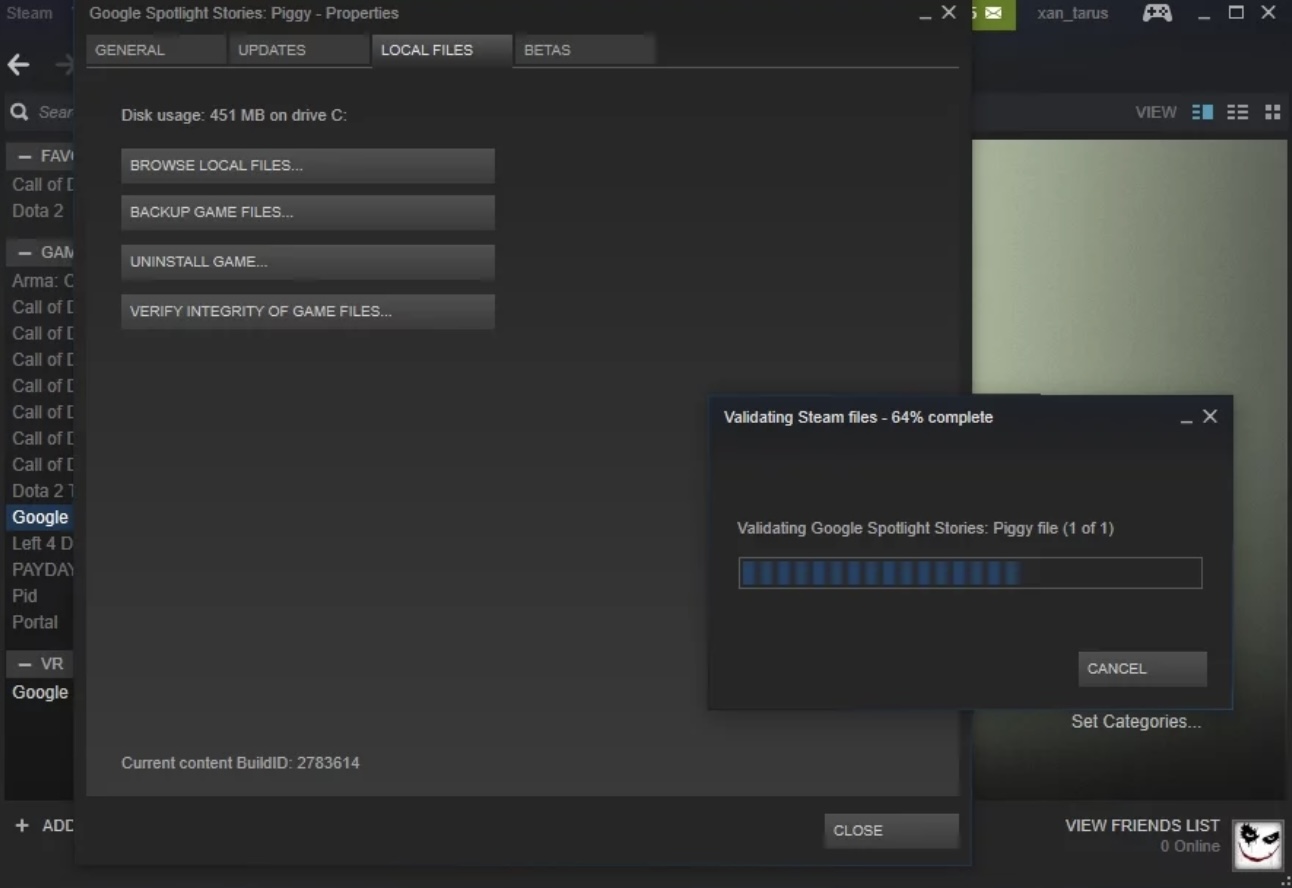Cancel the Steam file validation

tap(1141, 668)
